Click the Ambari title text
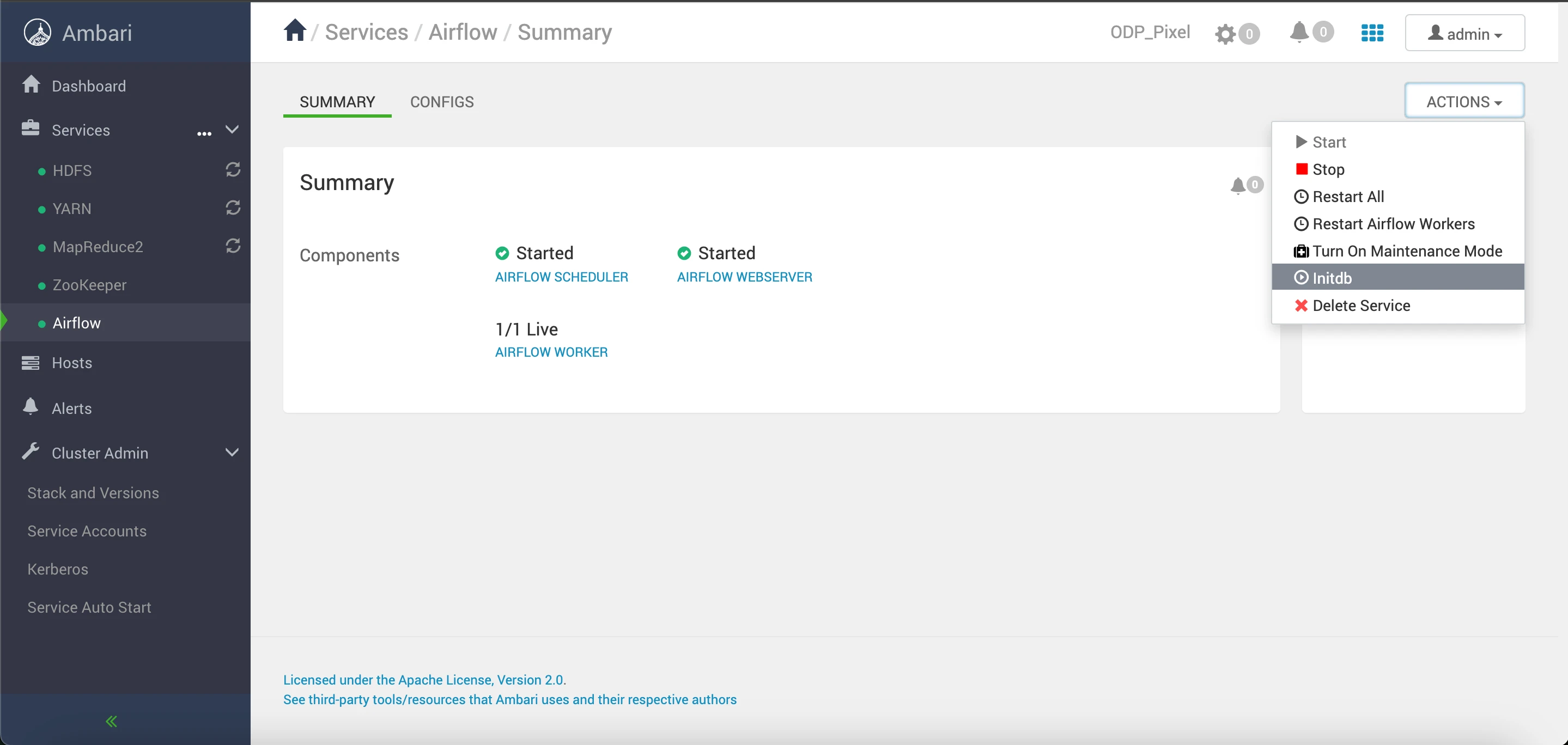Image resolution: width=1568 pixels, height=745 pixels. 97,33
